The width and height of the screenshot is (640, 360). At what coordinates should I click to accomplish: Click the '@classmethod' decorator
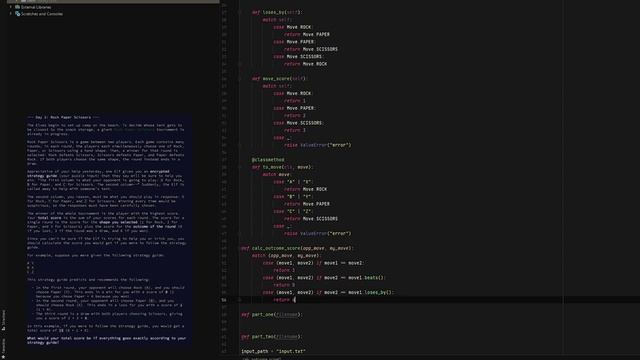[268, 160]
